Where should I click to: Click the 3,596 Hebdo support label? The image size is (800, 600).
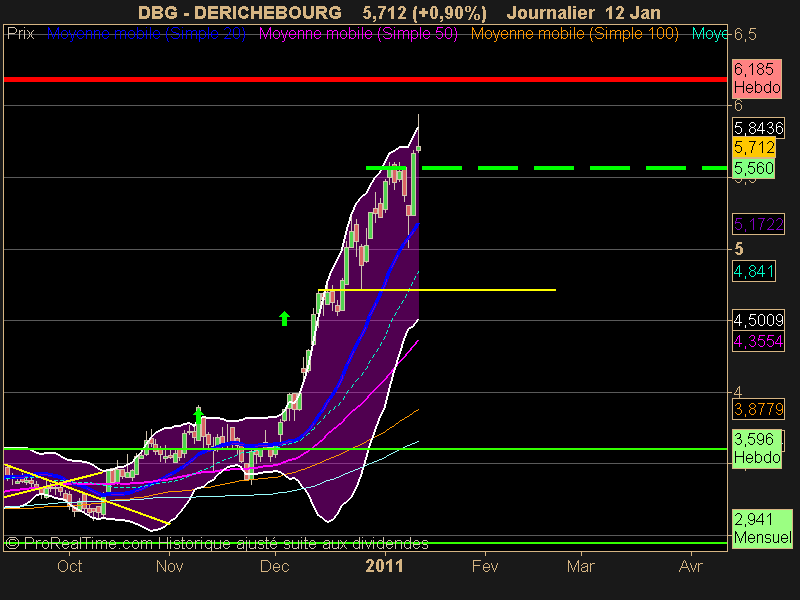coord(757,448)
